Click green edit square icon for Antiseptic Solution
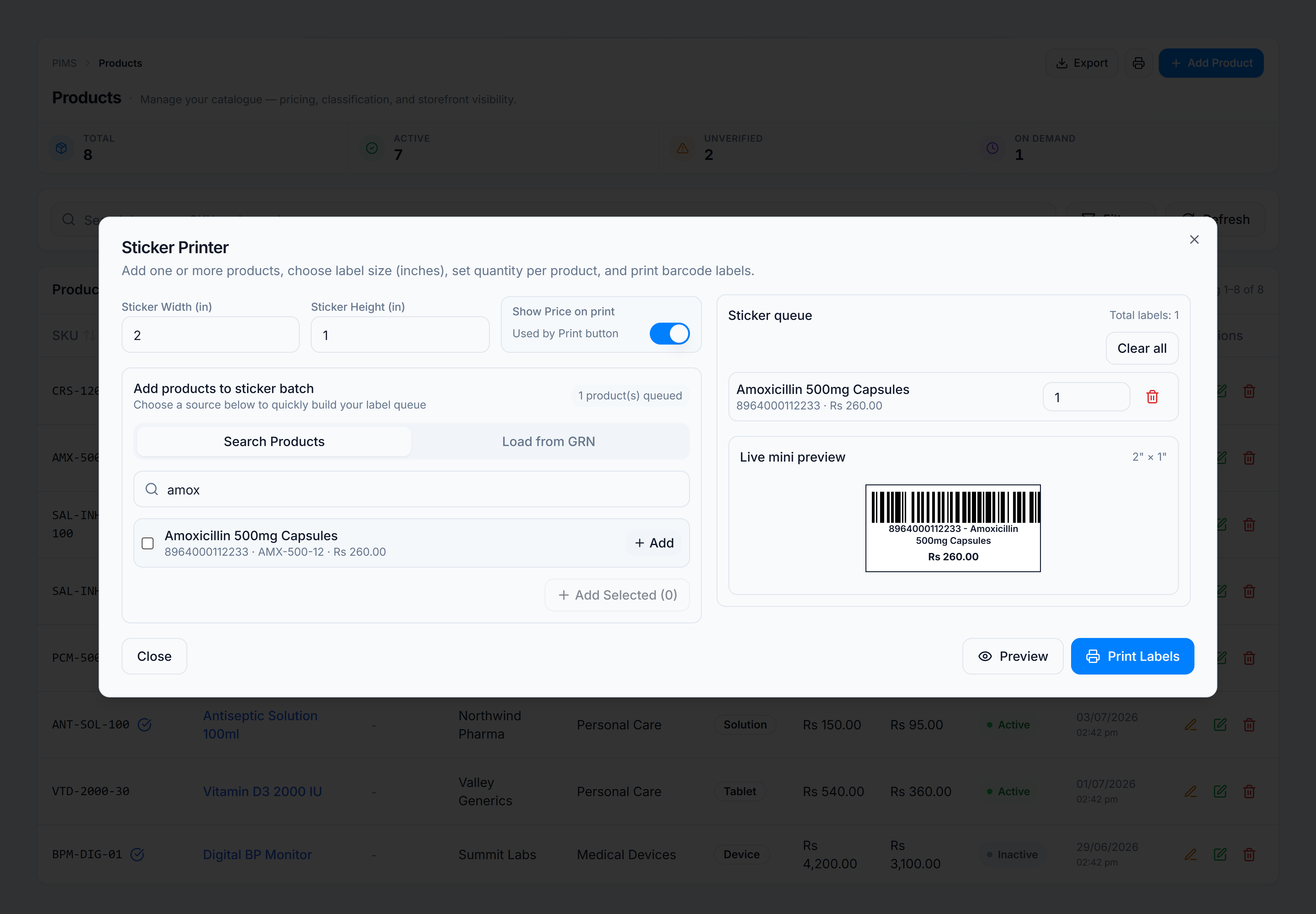 1220,724
